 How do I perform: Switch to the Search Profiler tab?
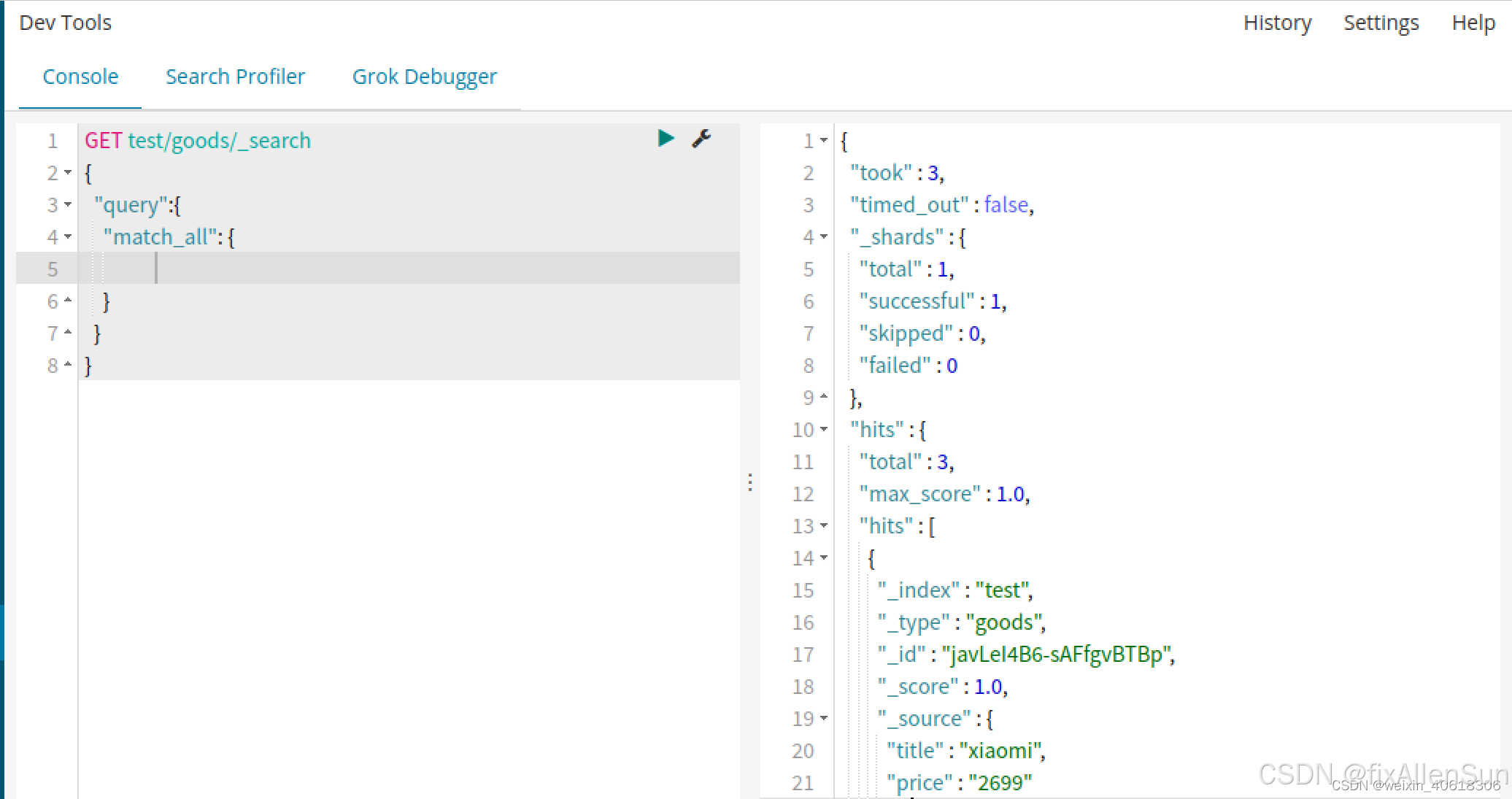[x=235, y=77]
